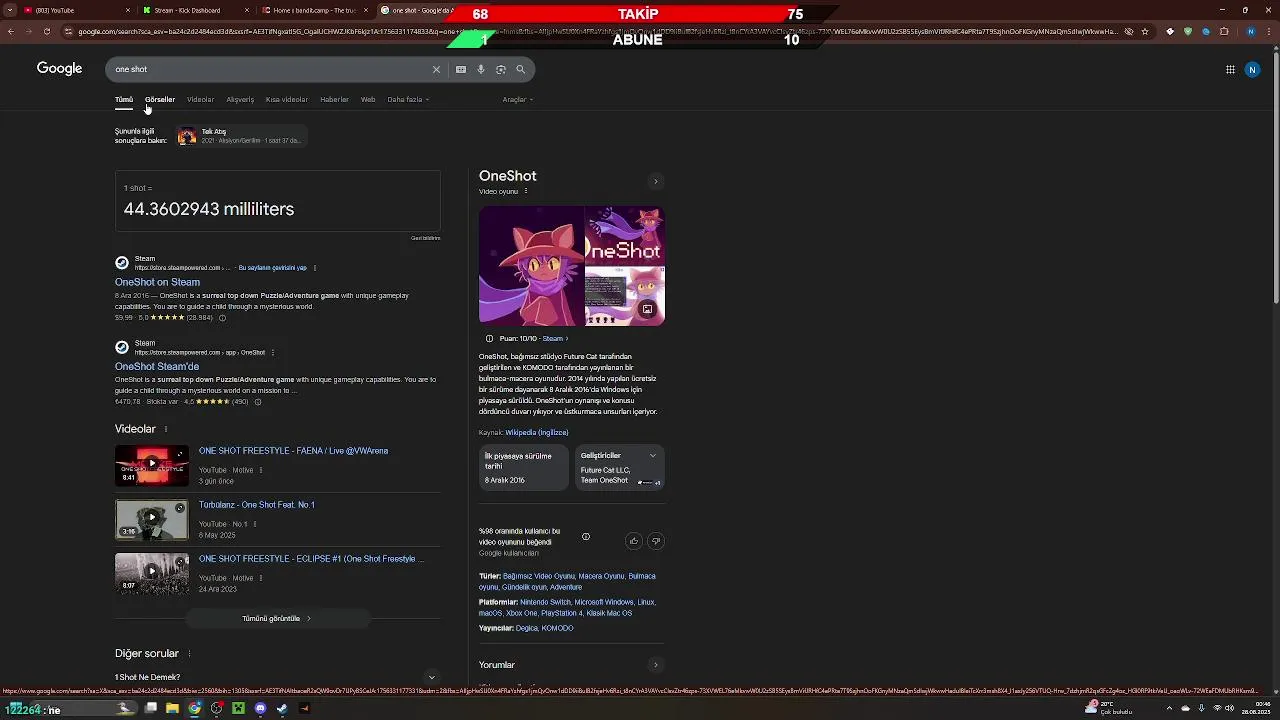This screenshot has height=720, width=1280.
Task: Click Bu sayfanın çevirisini yap link
Action: tap(272, 268)
